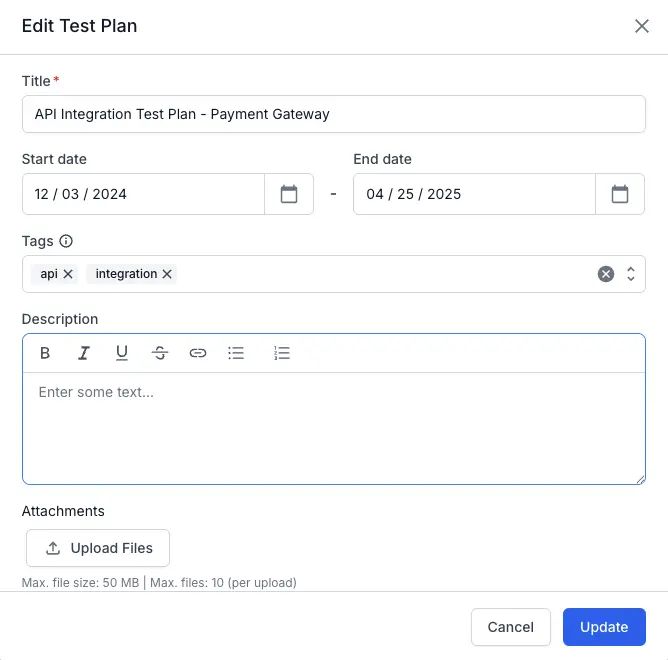Toggle bold formatting in the Description

click(45, 353)
